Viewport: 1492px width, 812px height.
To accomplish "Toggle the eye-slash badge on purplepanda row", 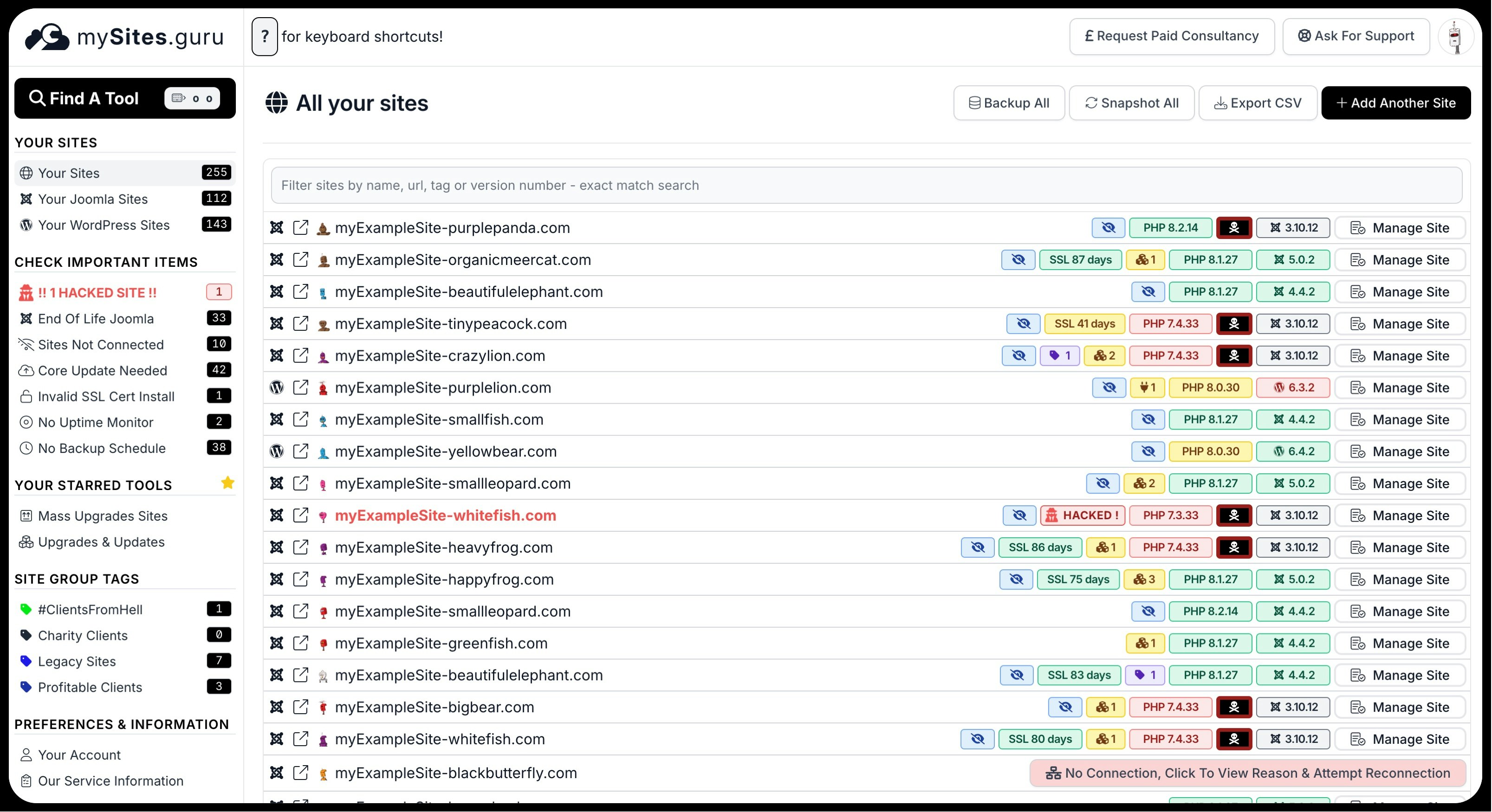I will point(1108,227).
